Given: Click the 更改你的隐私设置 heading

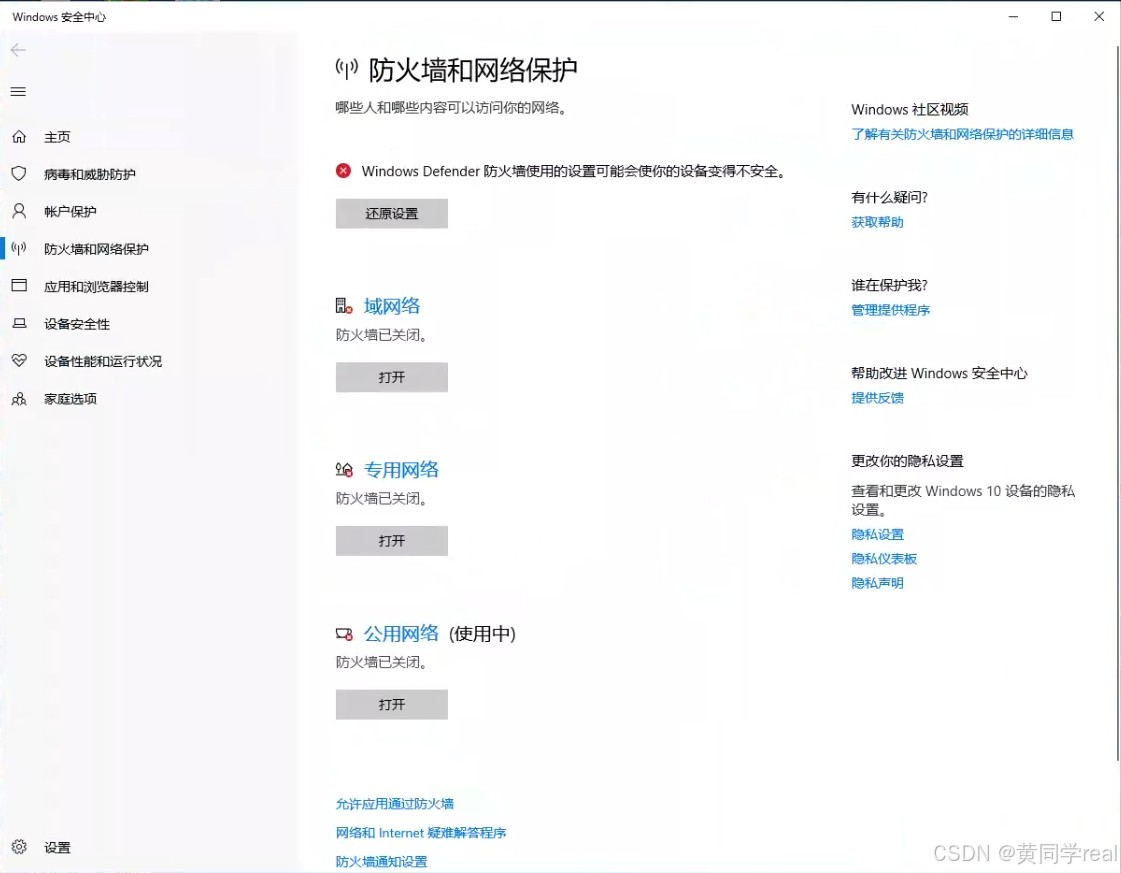Looking at the screenshot, I should (x=907, y=461).
